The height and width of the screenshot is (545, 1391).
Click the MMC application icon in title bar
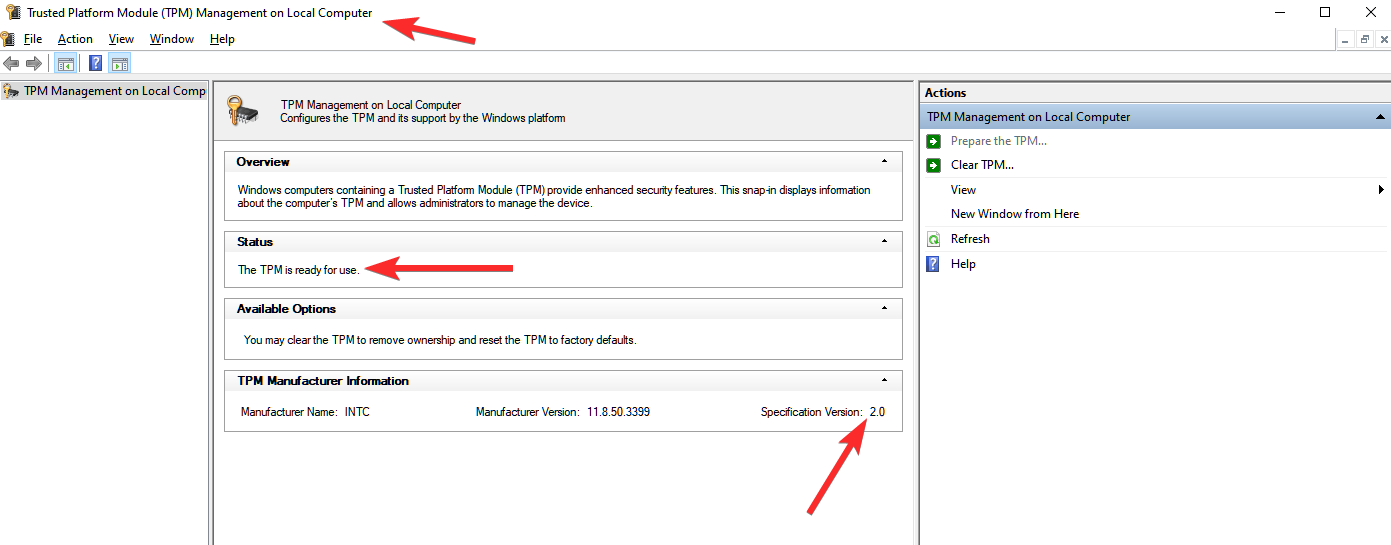(x=14, y=13)
